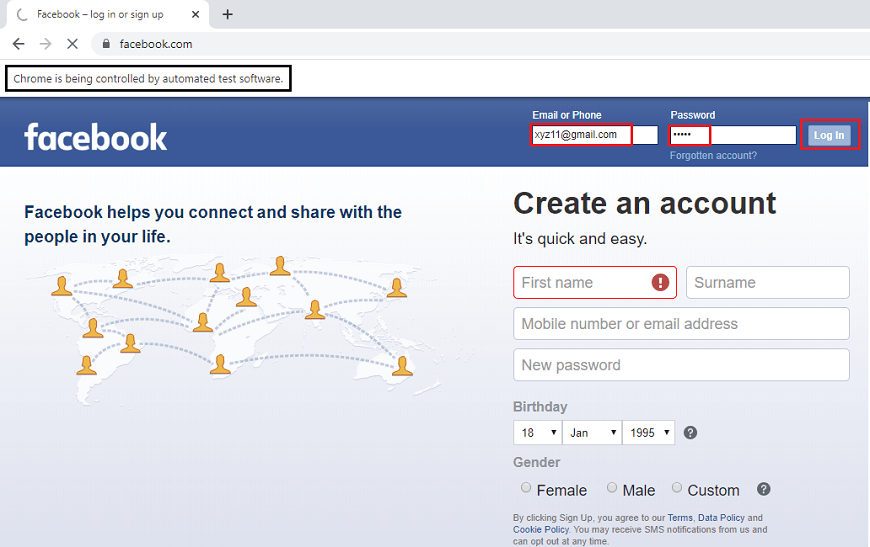Select the Male radio button
This screenshot has width=870, height=547.
coord(611,488)
